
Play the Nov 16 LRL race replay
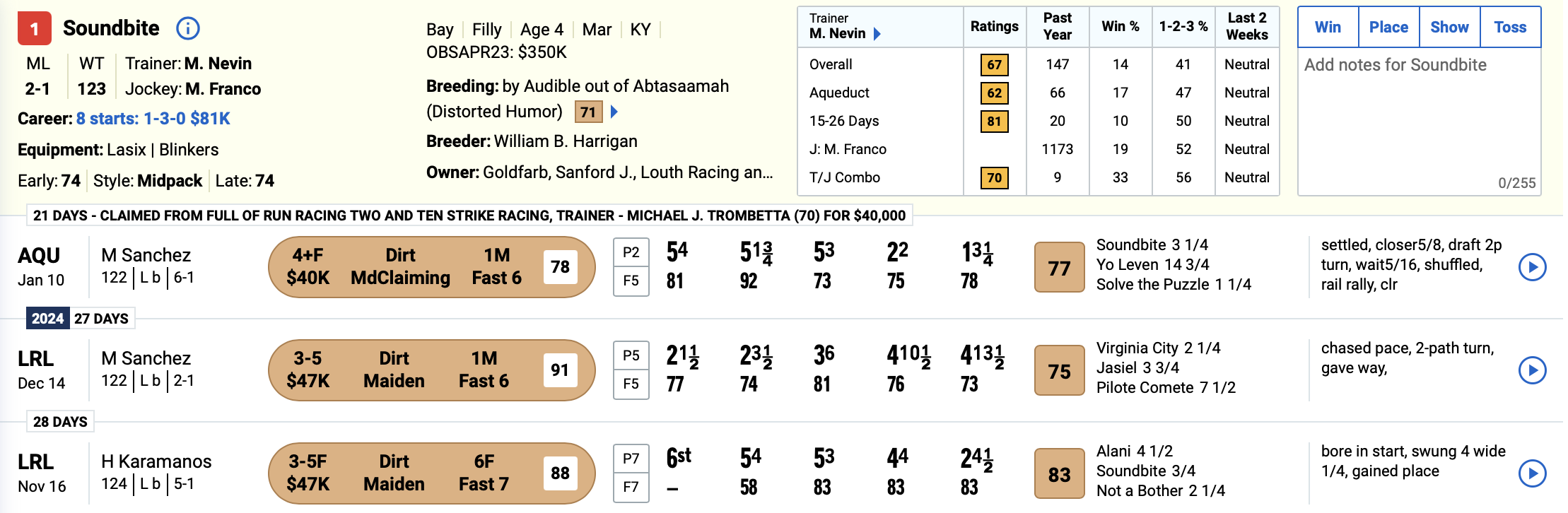pos(1533,473)
